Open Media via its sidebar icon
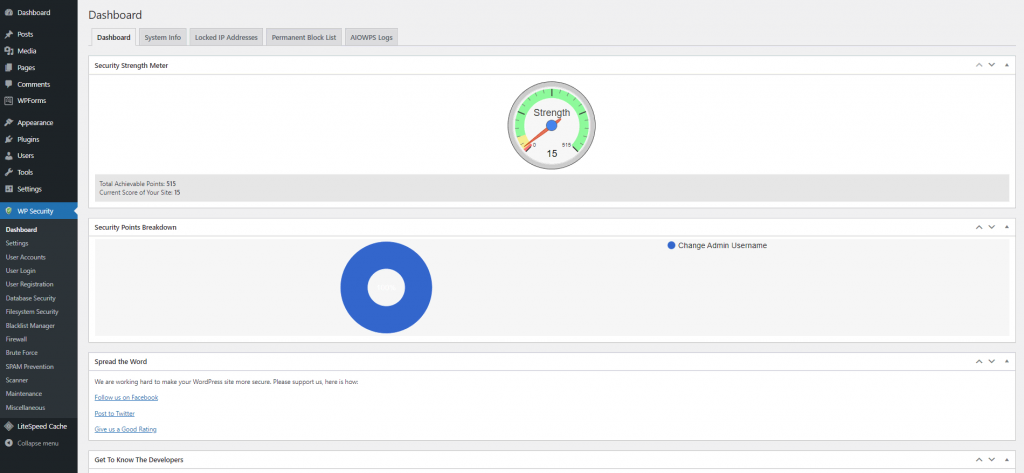 pos(9,50)
